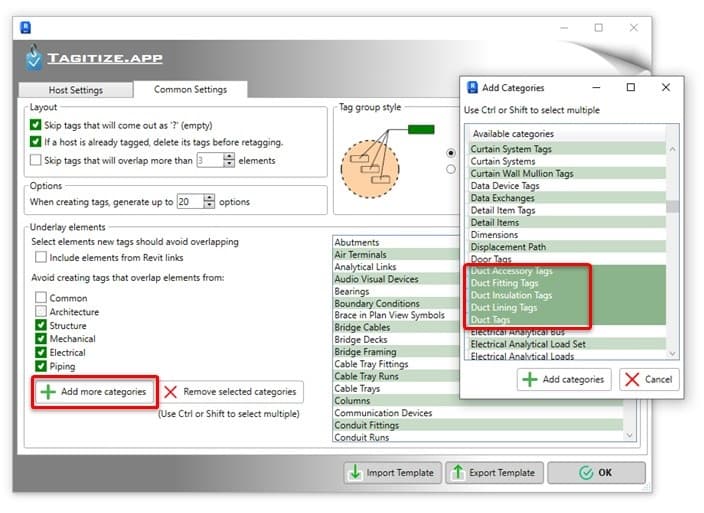Select Communication Devices in underlay list
704x513 pixels.
[x=478, y=412]
